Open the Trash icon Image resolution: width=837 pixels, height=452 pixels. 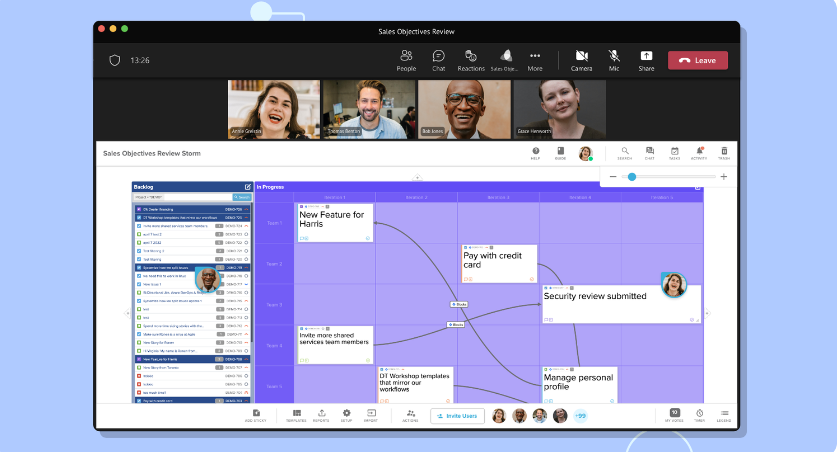[724, 153]
